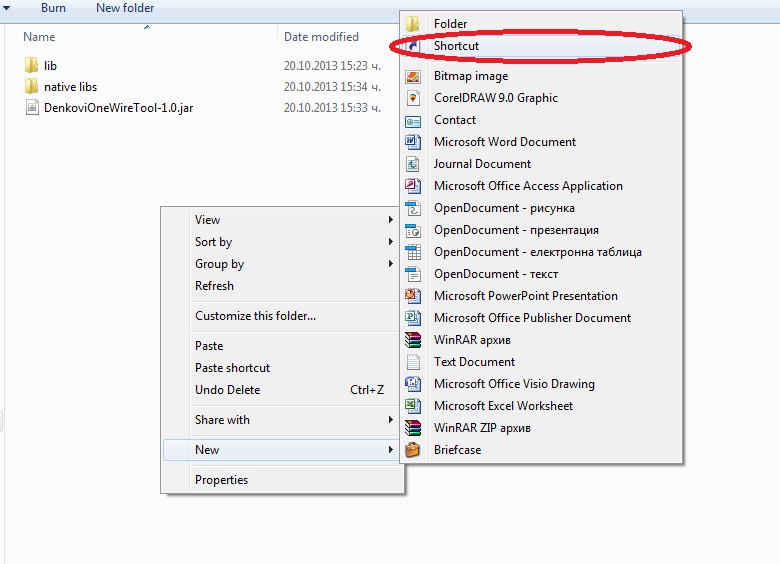Select the Text Document label
780x564 pixels.
click(x=474, y=362)
